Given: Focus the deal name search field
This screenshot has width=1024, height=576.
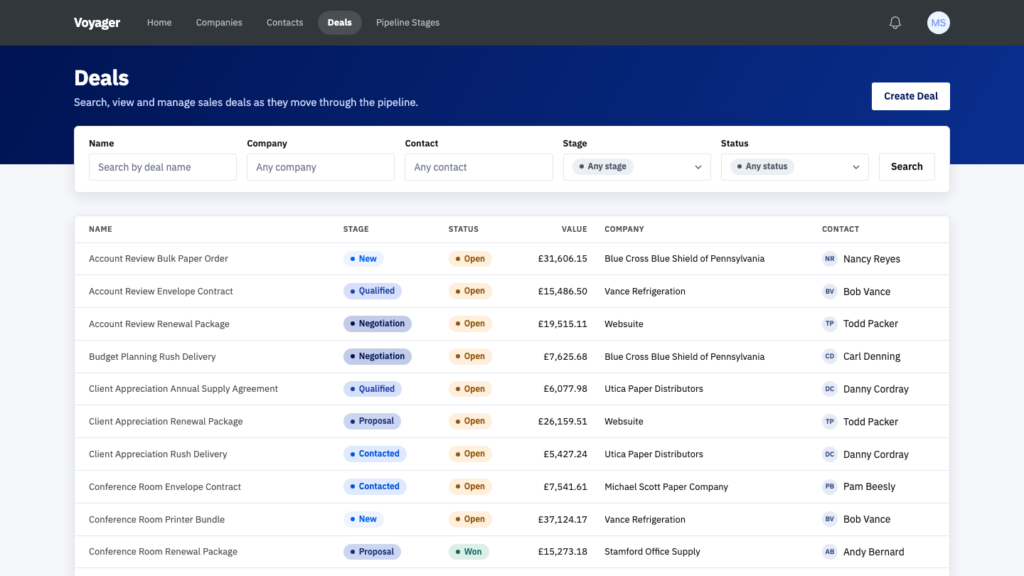Looking at the screenshot, I should (163, 167).
